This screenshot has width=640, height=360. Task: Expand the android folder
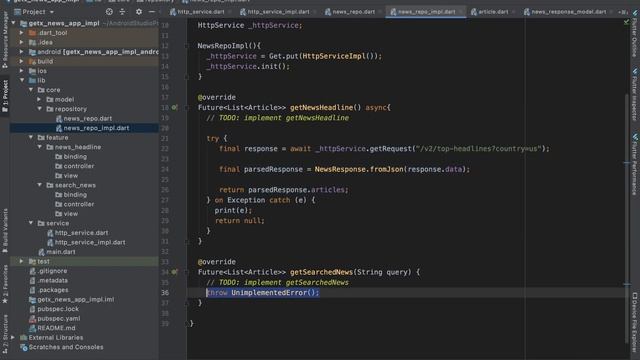point(22,52)
